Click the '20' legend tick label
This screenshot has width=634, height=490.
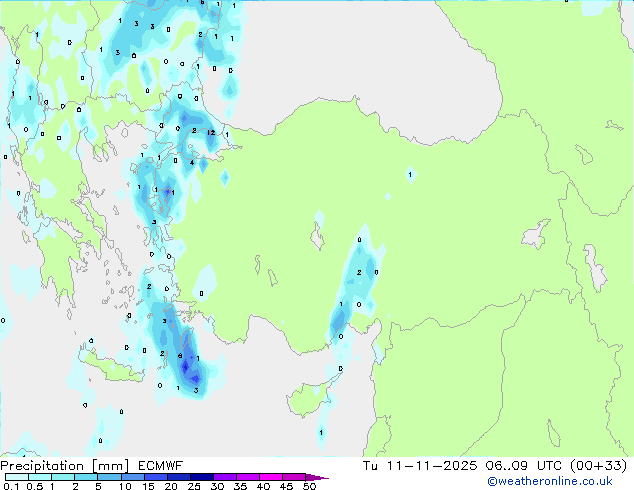[x=171, y=486]
